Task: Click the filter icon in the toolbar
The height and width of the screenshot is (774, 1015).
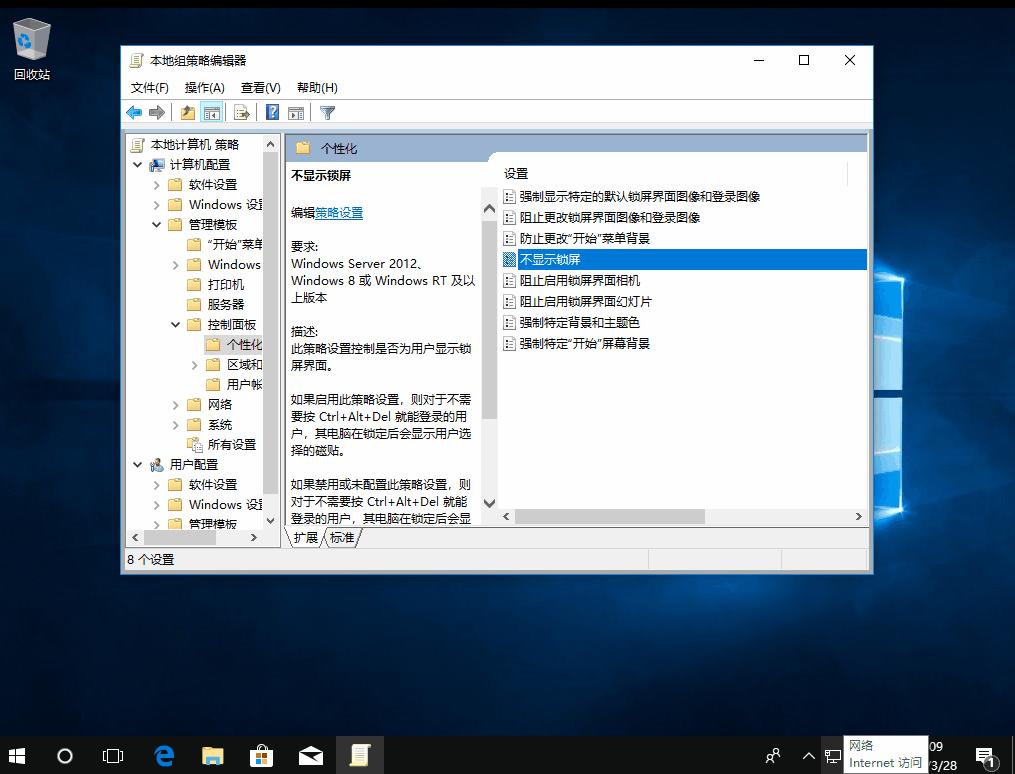Action: (x=327, y=112)
